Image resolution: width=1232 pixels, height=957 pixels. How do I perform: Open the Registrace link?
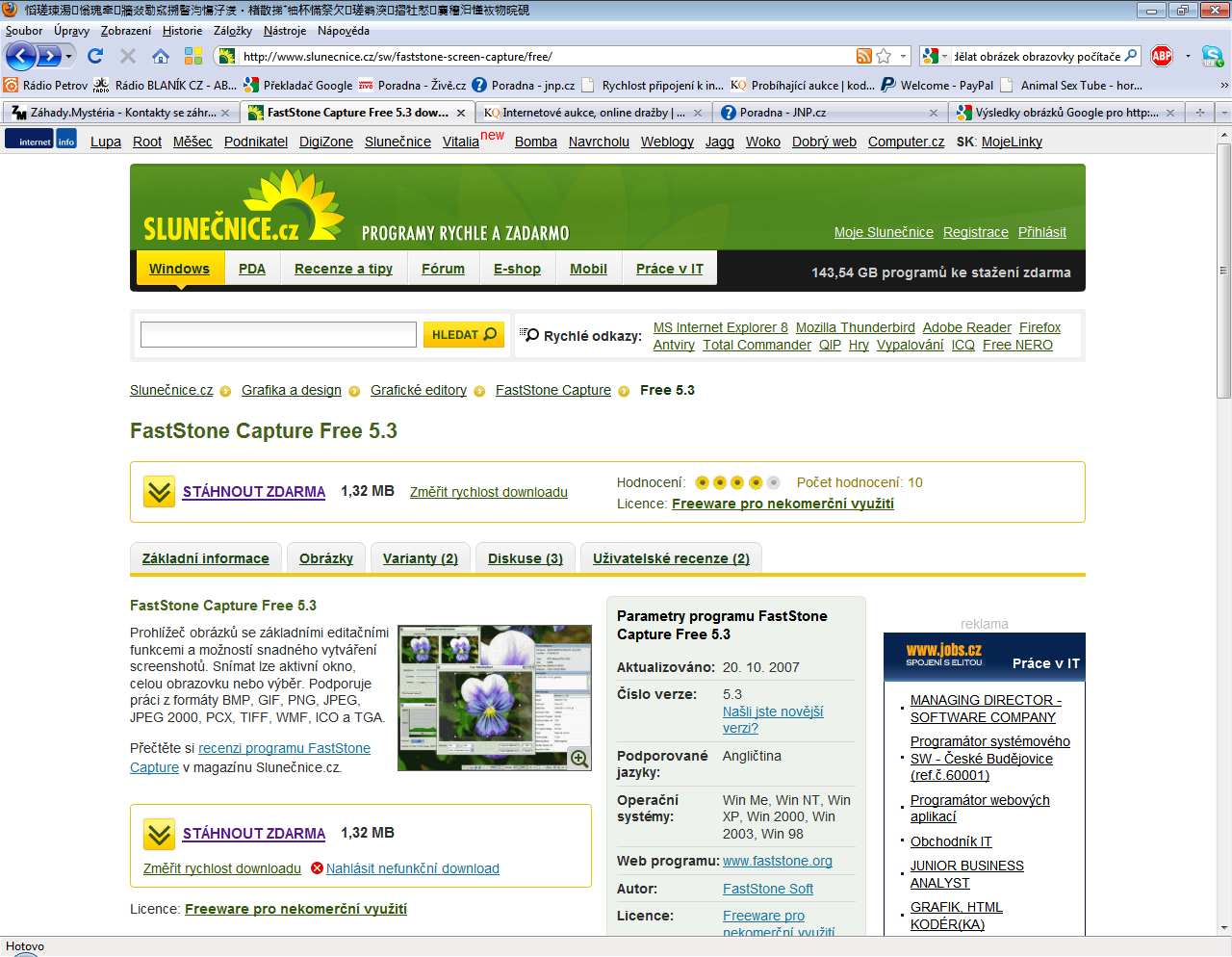pyautogui.click(x=976, y=232)
